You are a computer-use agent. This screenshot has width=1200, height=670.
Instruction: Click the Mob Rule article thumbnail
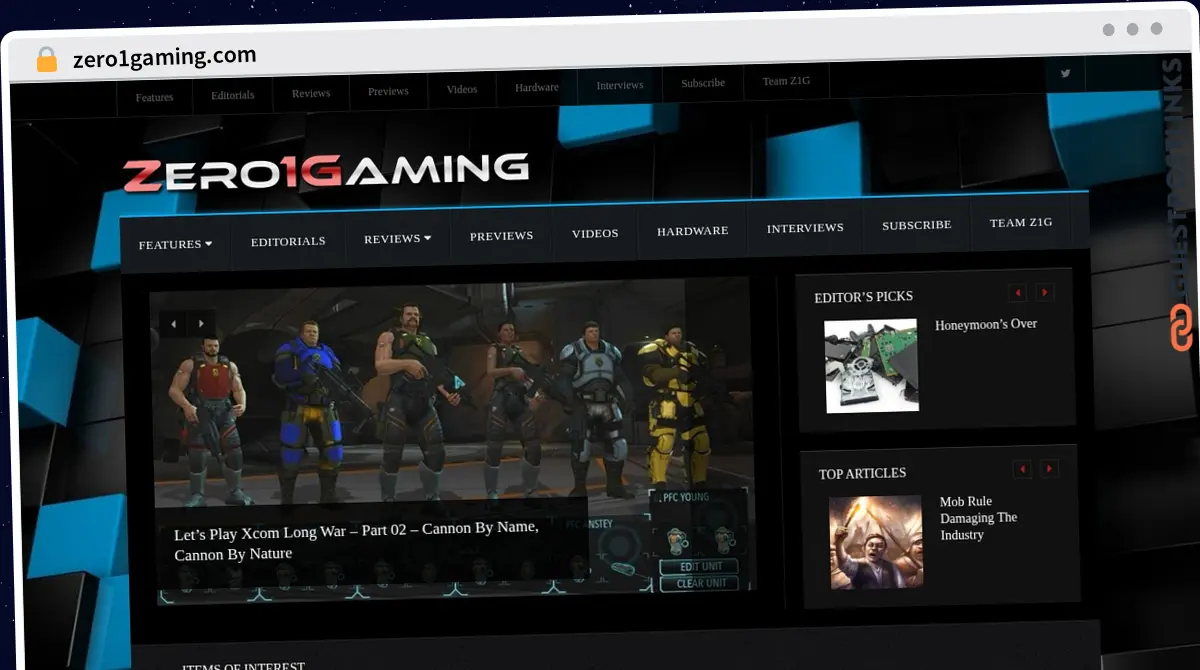pyautogui.click(x=877, y=542)
